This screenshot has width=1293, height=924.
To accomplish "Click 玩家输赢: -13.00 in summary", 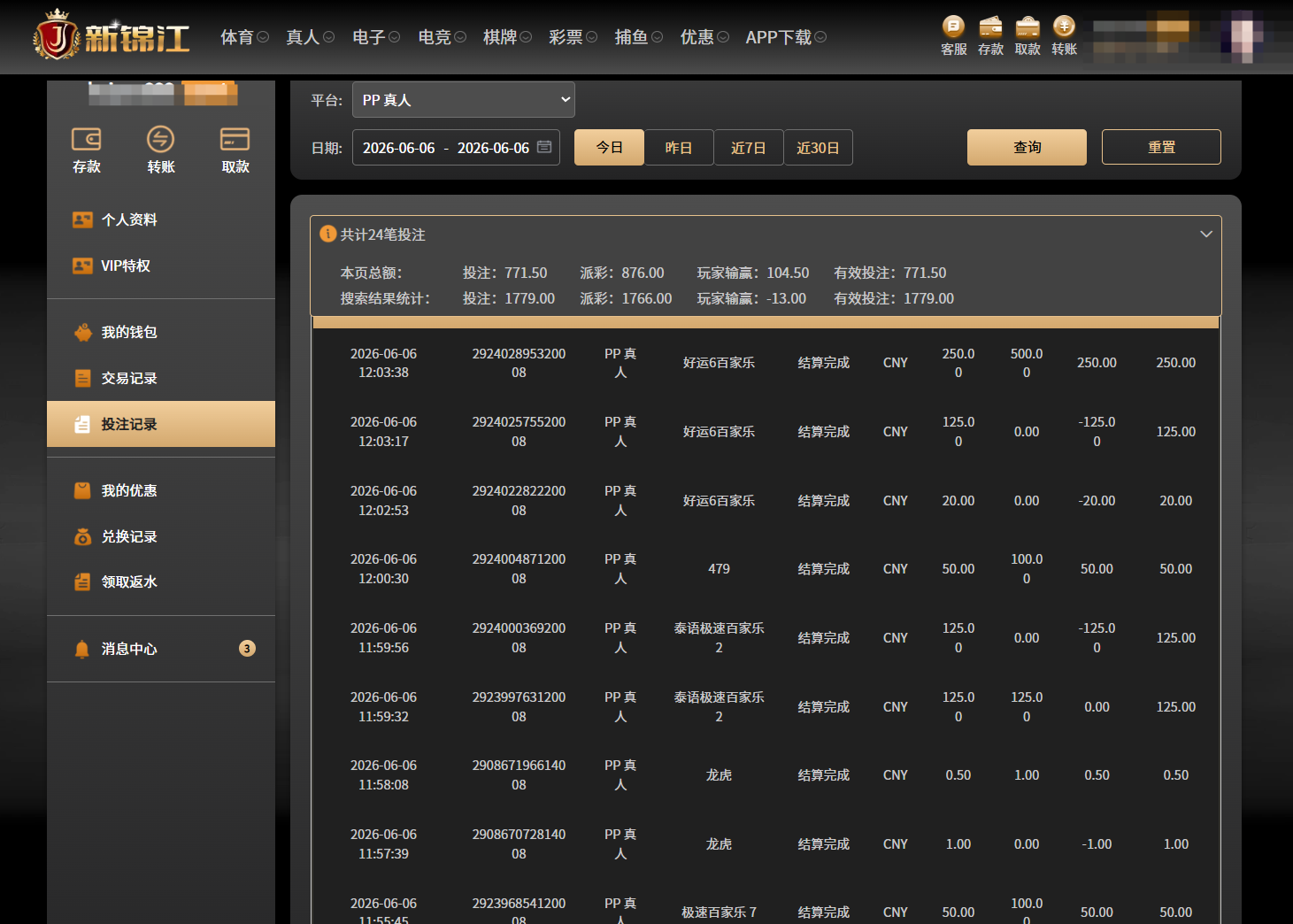I will (x=751, y=298).
